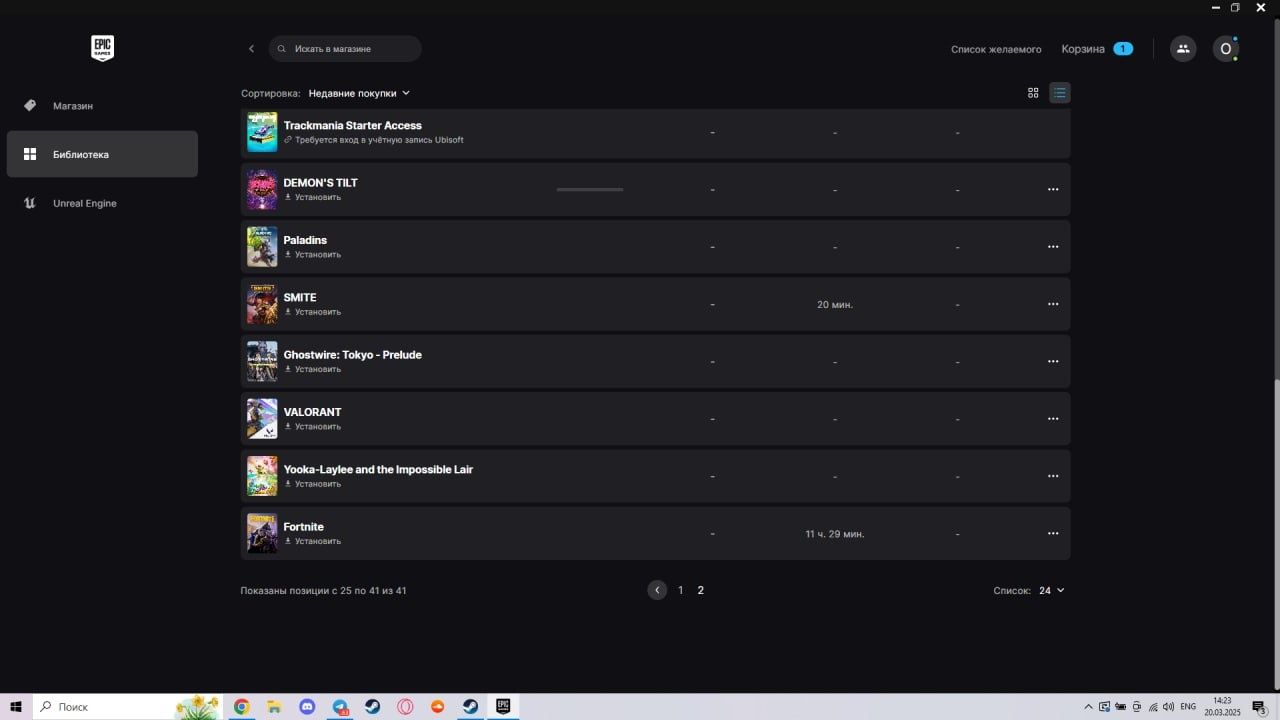
Task: Click the VALORANT game title
Action: [313, 412]
